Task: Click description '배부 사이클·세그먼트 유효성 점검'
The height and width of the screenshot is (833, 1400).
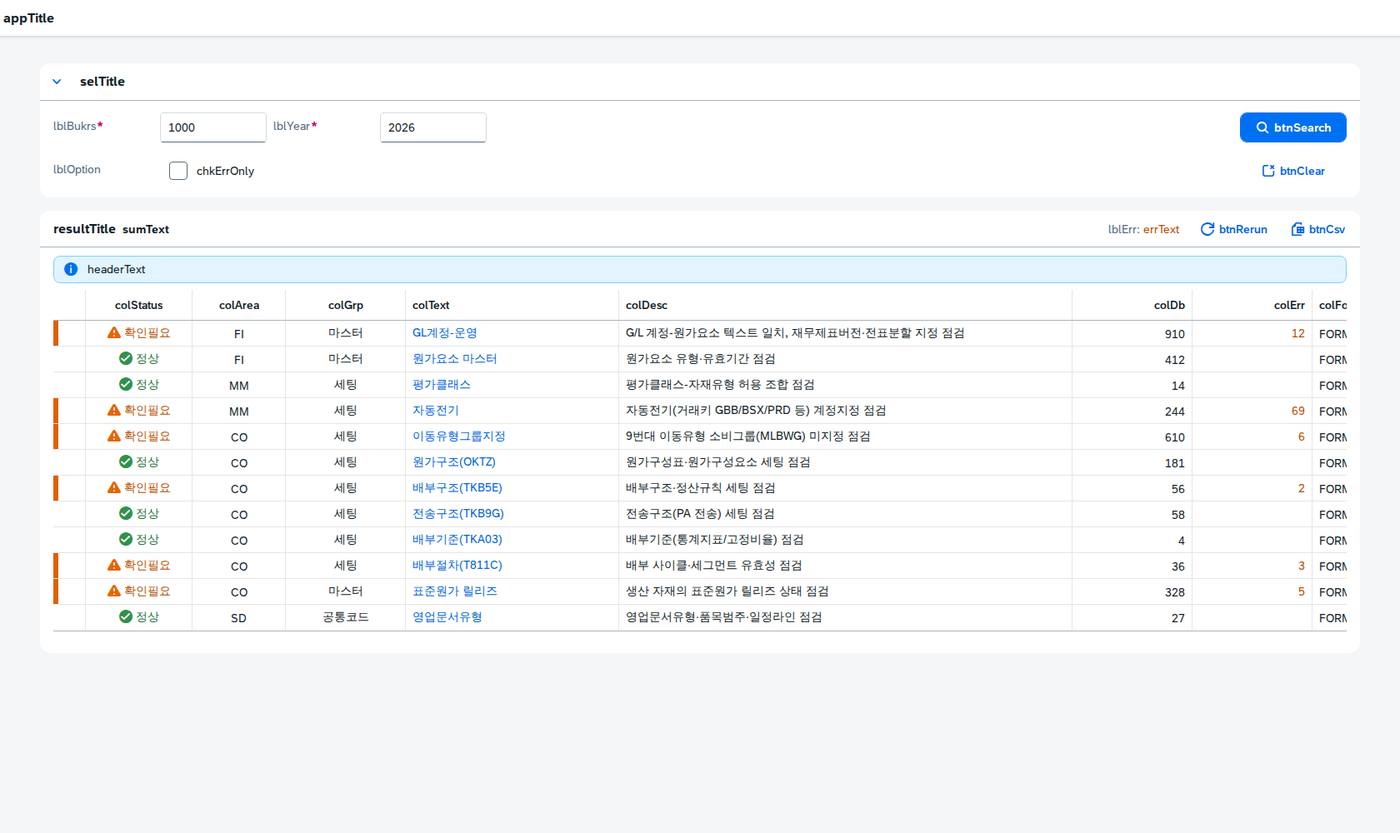Action: point(714,565)
